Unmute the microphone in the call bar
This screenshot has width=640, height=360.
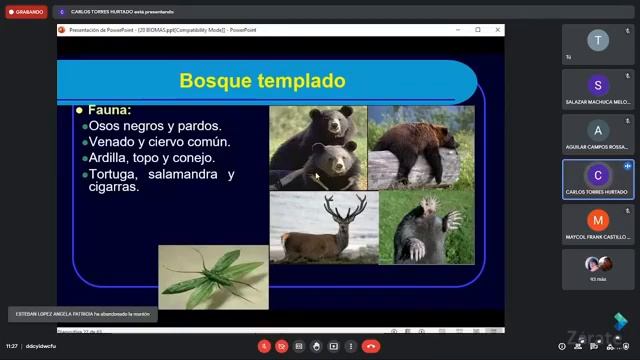point(264,347)
